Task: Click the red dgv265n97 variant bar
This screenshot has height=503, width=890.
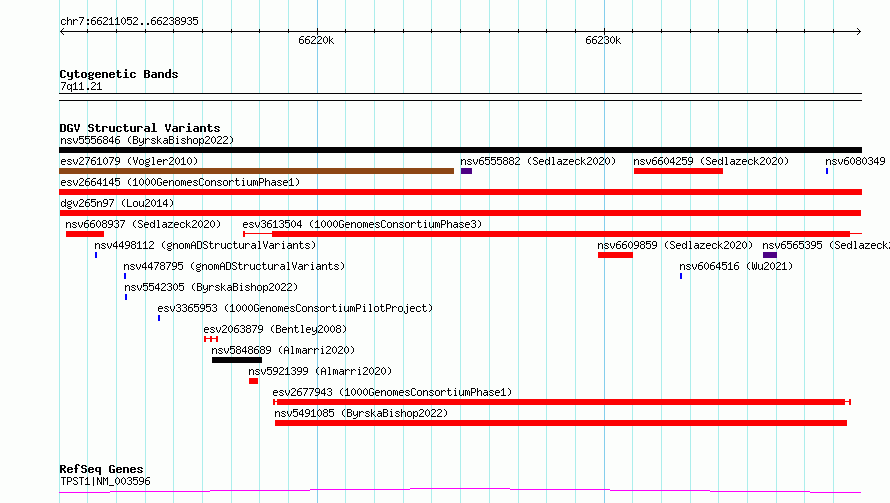Action: point(460,213)
